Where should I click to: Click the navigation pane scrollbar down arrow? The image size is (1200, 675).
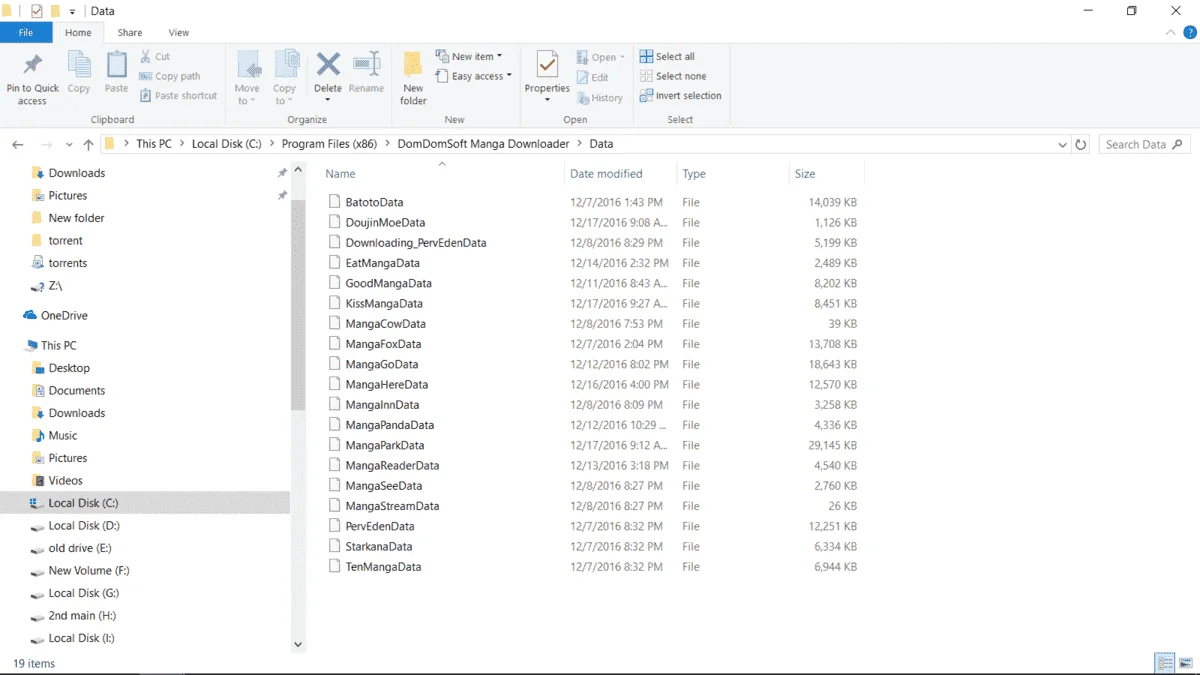(x=298, y=645)
